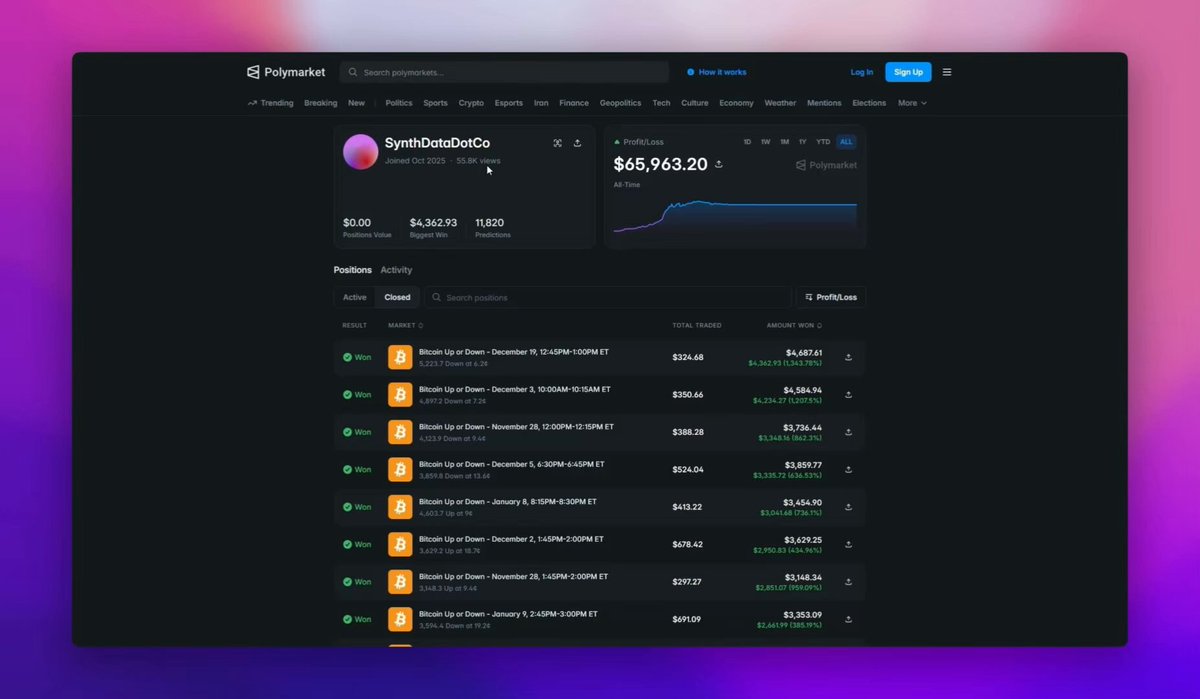The height and width of the screenshot is (699, 1200).
Task: Share the December 3 position row
Action: tap(849, 394)
